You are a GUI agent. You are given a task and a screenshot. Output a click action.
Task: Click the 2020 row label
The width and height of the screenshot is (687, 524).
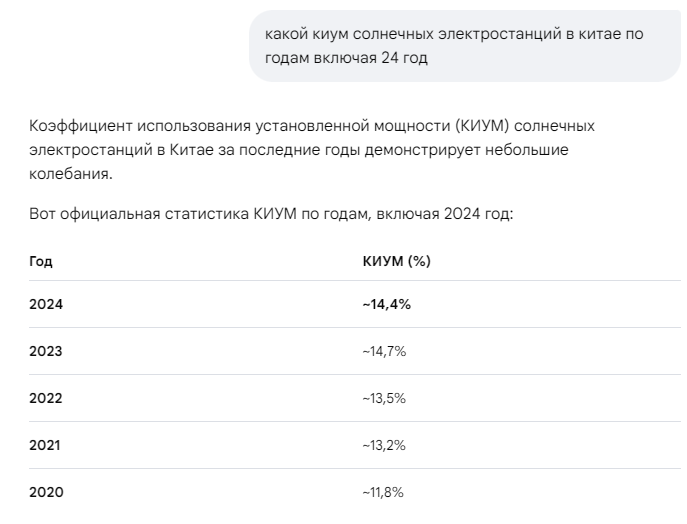[46, 492]
